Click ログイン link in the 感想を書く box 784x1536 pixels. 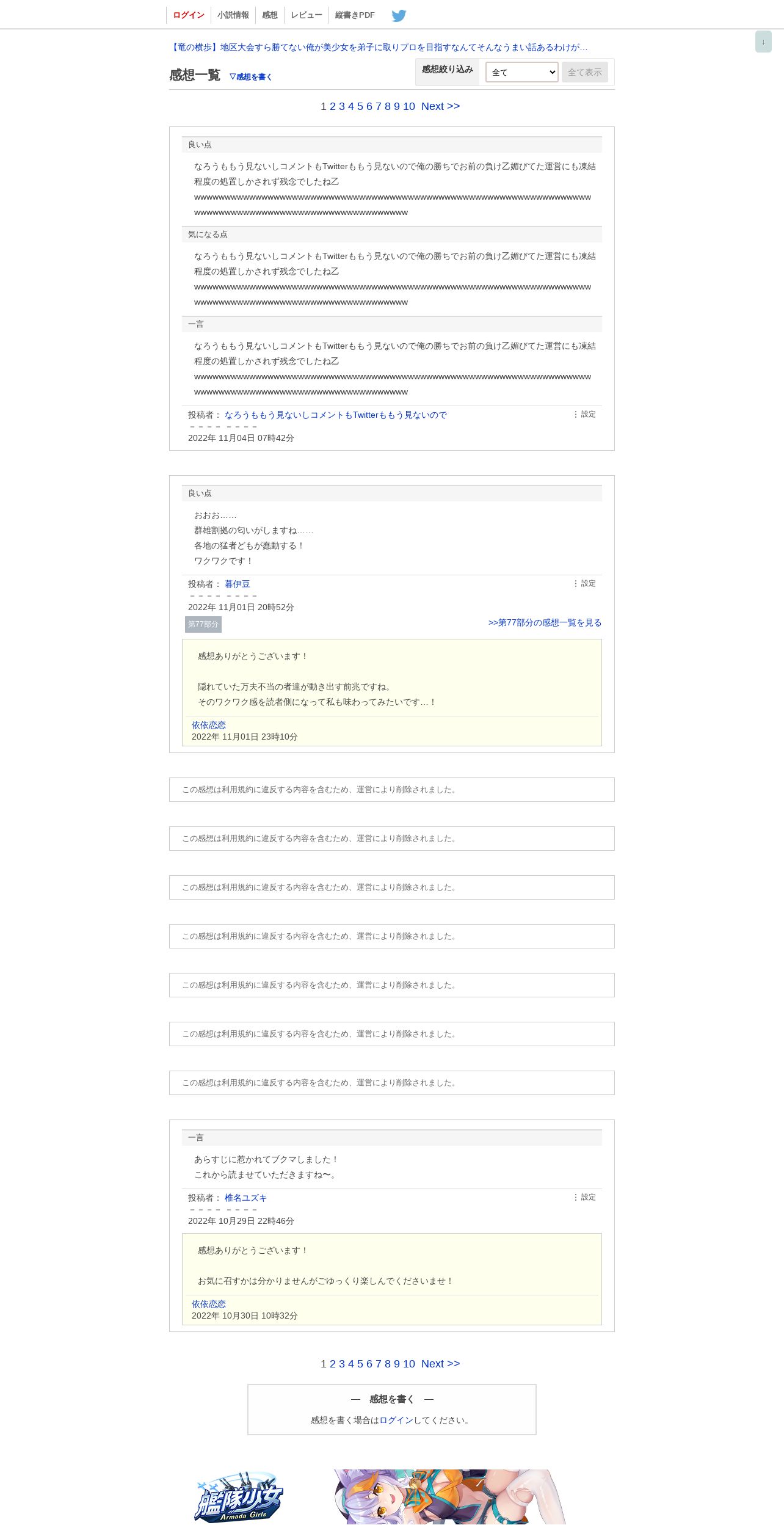[x=396, y=1420]
